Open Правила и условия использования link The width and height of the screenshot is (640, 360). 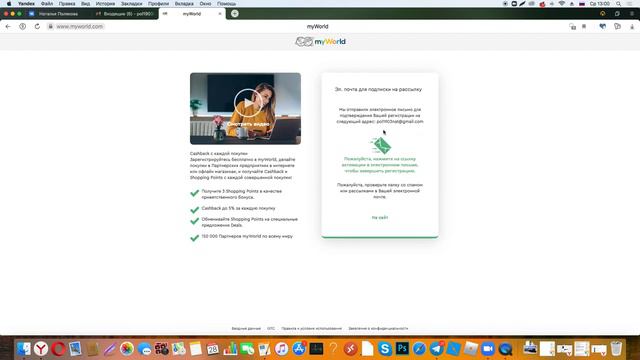coord(311,329)
